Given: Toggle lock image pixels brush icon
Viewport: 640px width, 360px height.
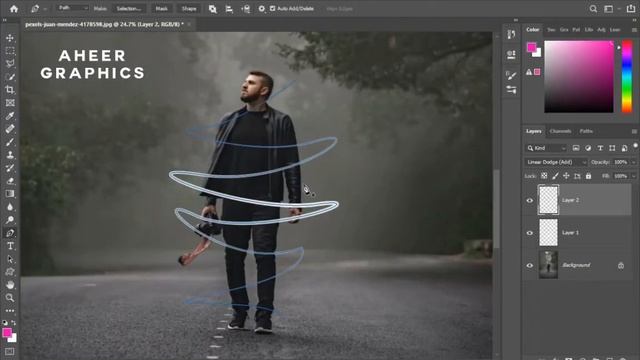Looking at the screenshot, I should tap(555, 176).
